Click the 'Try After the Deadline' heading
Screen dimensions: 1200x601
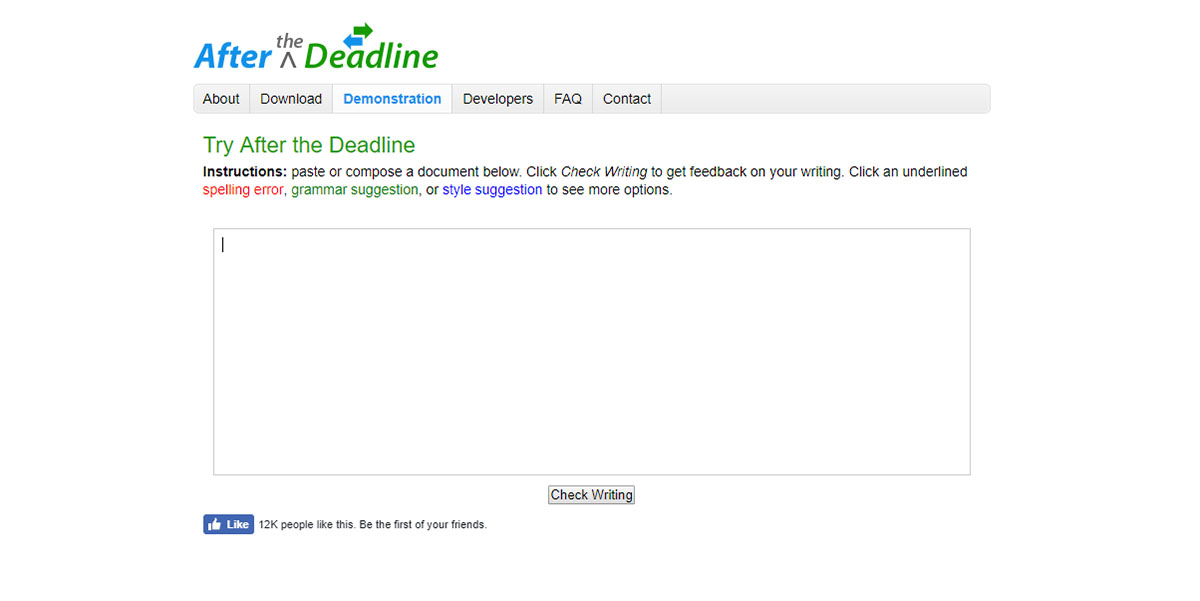(309, 145)
